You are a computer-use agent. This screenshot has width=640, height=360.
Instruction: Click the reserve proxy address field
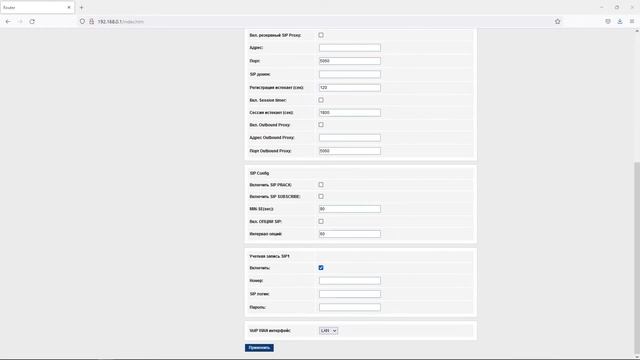pos(350,48)
